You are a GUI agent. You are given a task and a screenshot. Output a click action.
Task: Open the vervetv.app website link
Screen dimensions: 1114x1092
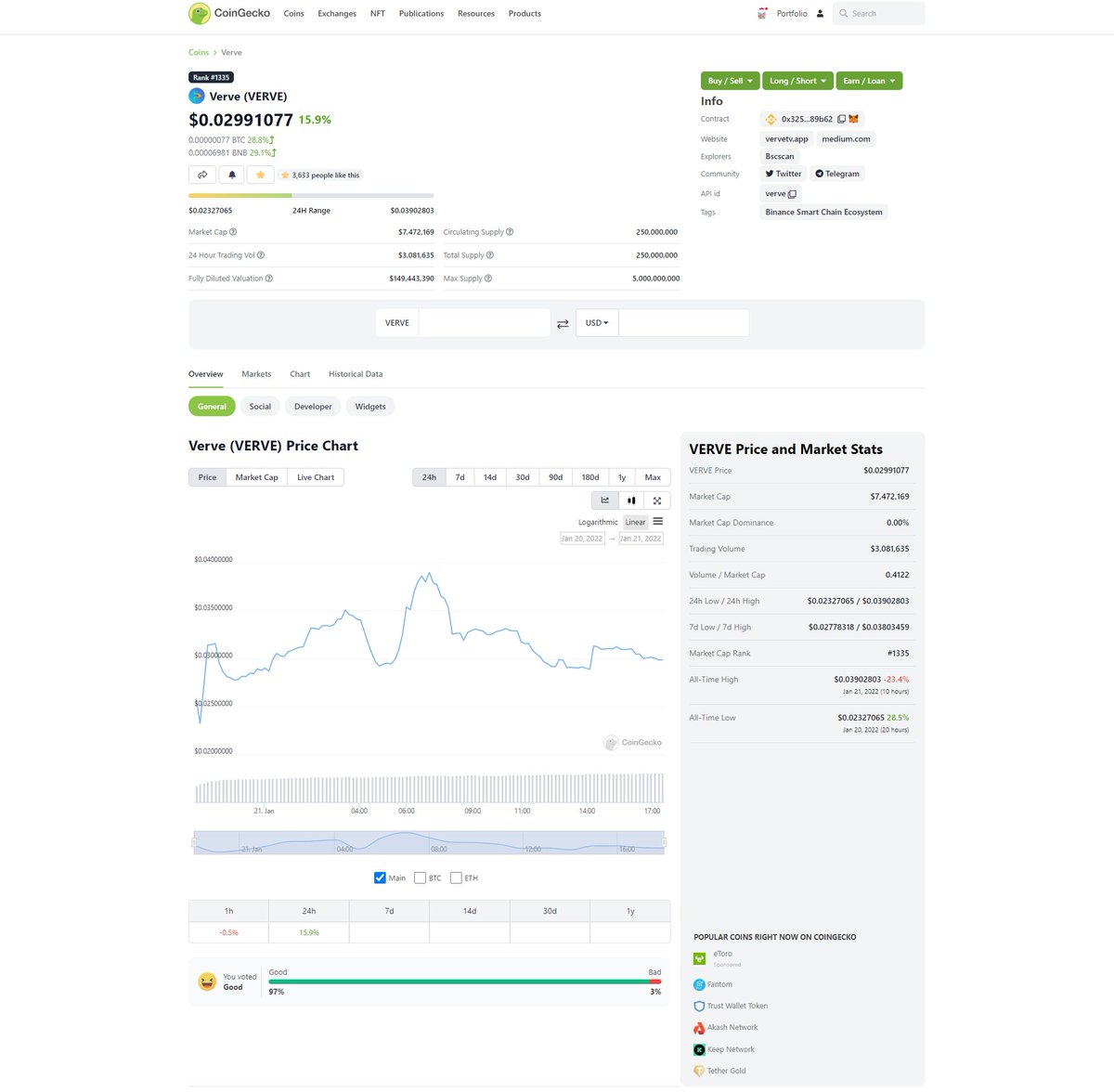(786, 139)
